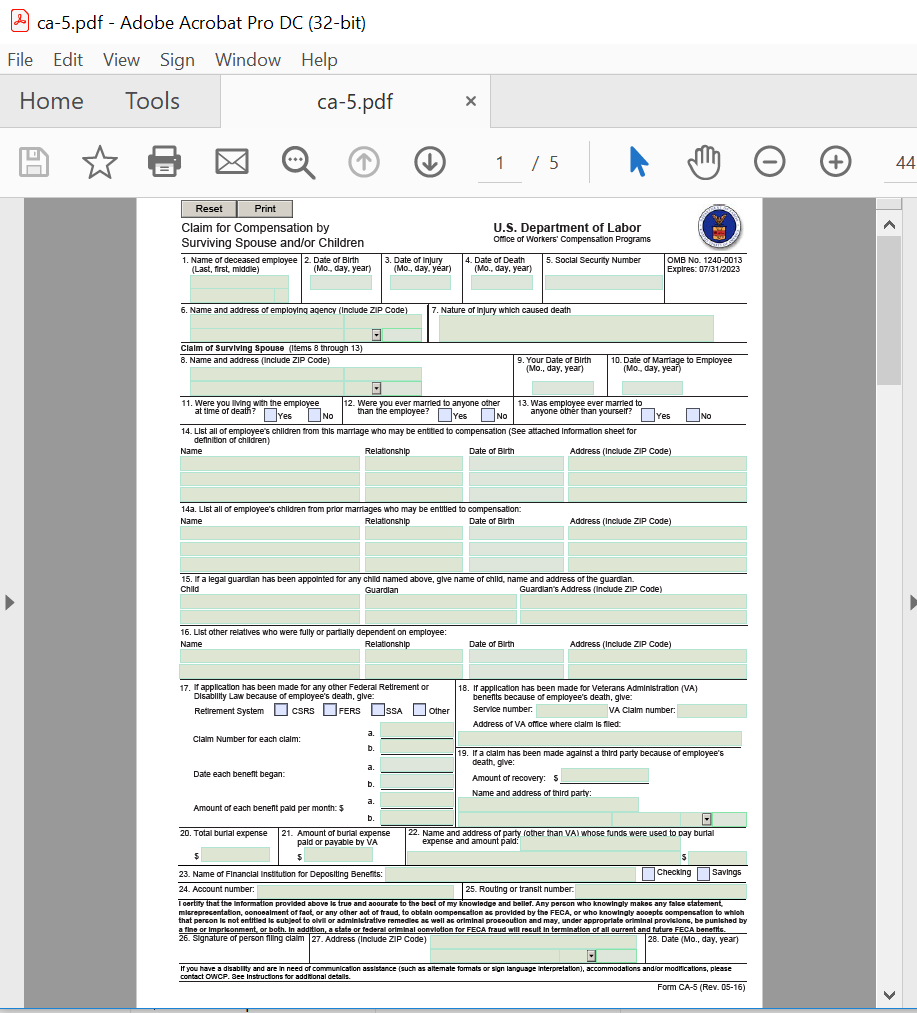Open the Edit menu
Image resolution: width=917 pixels, height=1013 pixels.
point(68,60)
